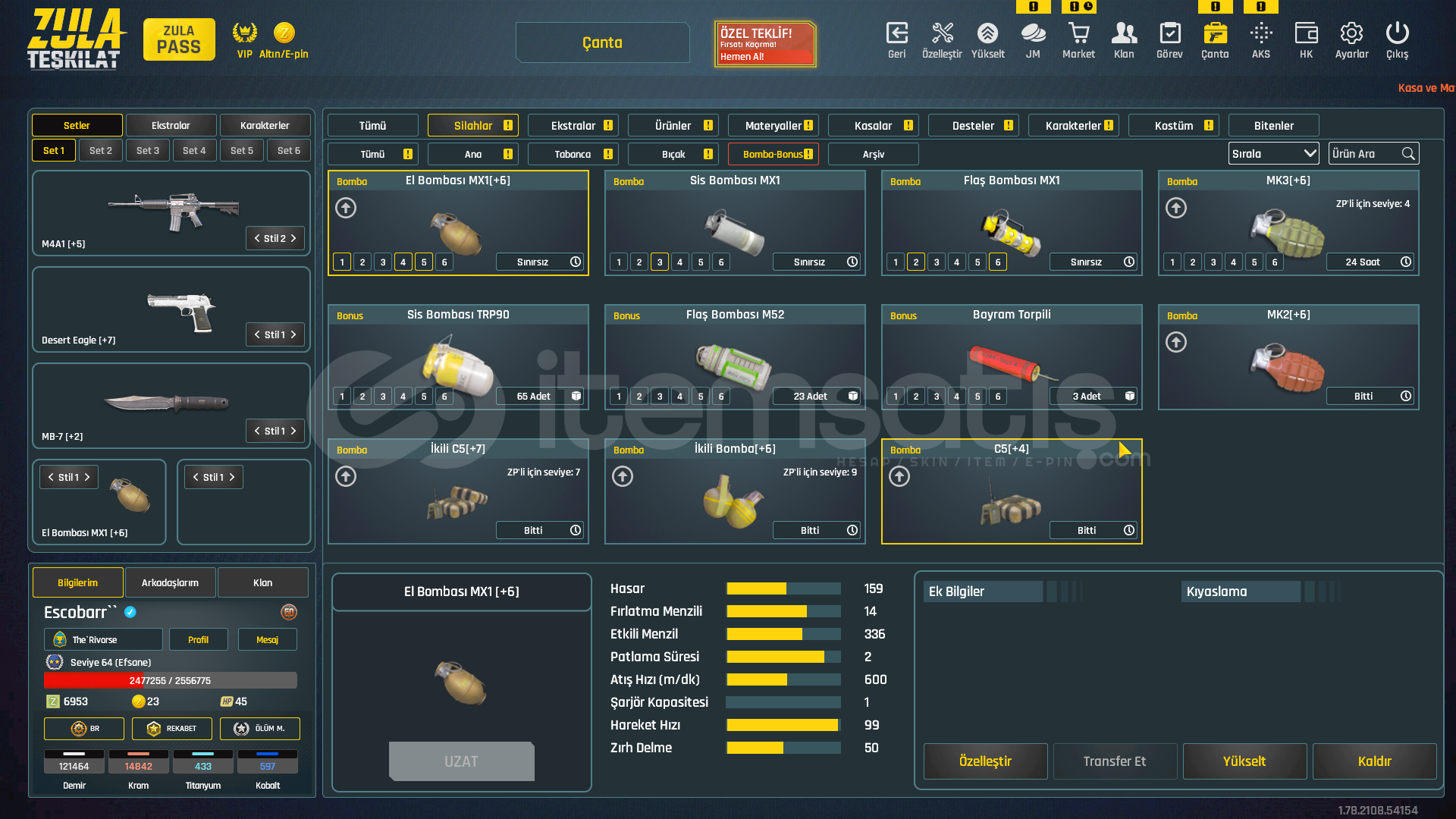Click the ÖZEL TEKLİF Hemen Al banner
Screen dimensions: 1456x819
tap(765, 44)
